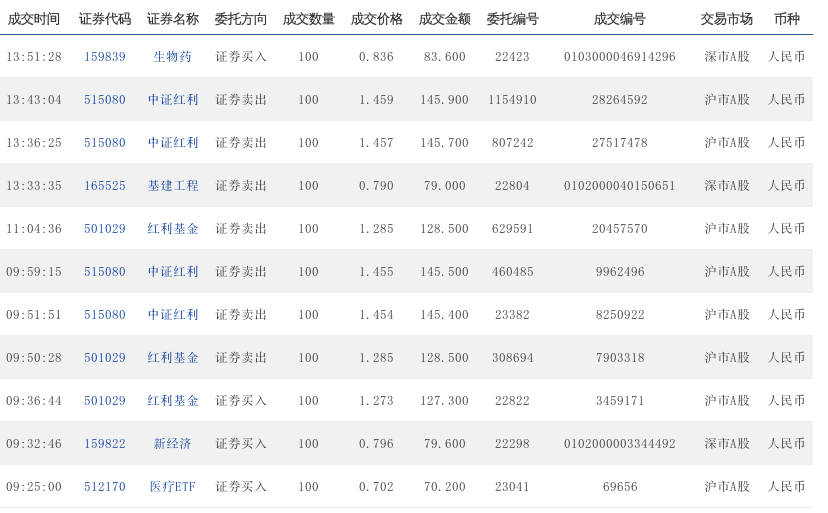Viewport: 828px width, 513px height.
Task: Open 红利基金 in the 09:36:44 row
Action: click(x=173, y=400)
